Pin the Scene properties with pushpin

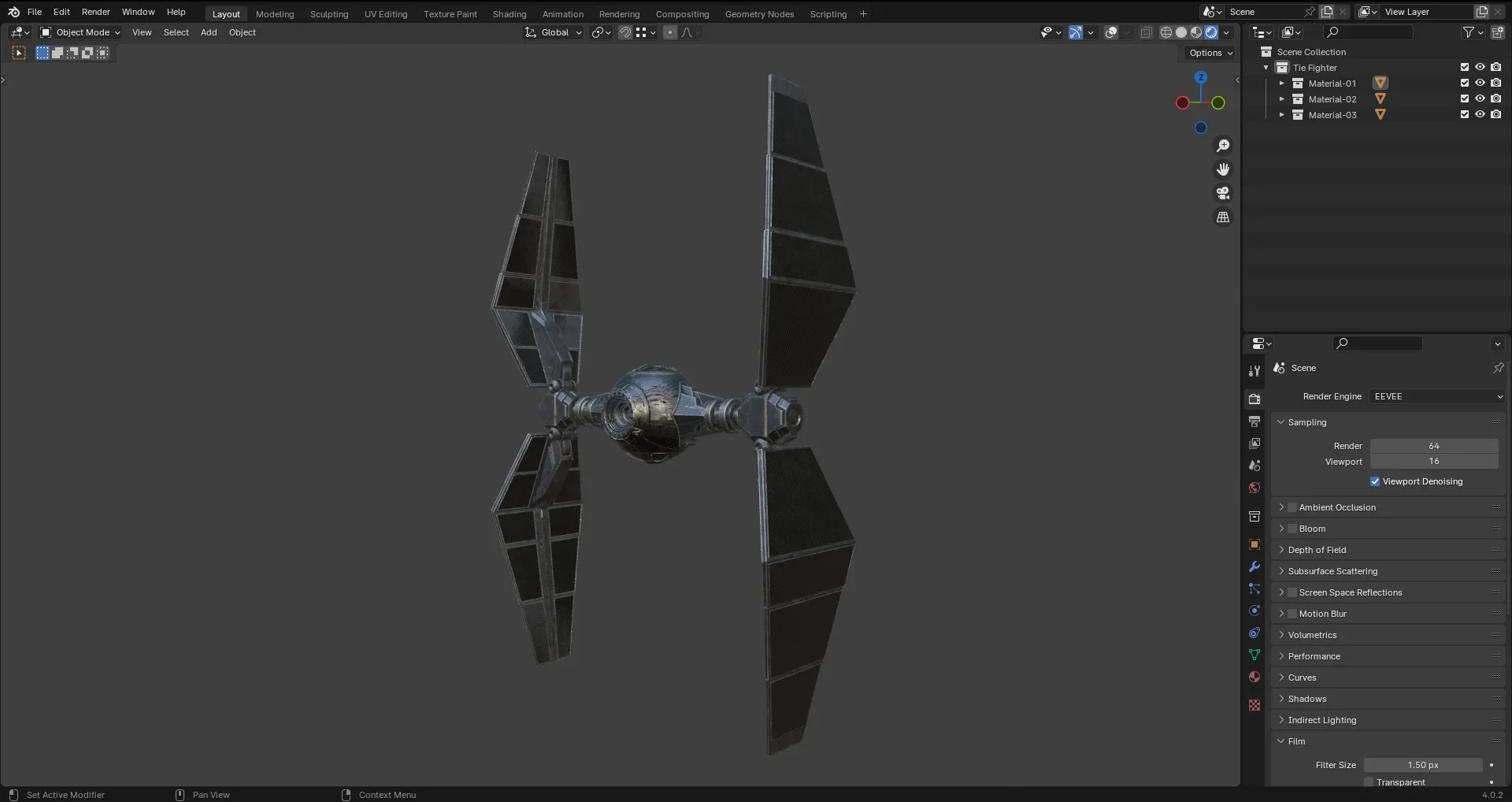(x=1498, y=368)
